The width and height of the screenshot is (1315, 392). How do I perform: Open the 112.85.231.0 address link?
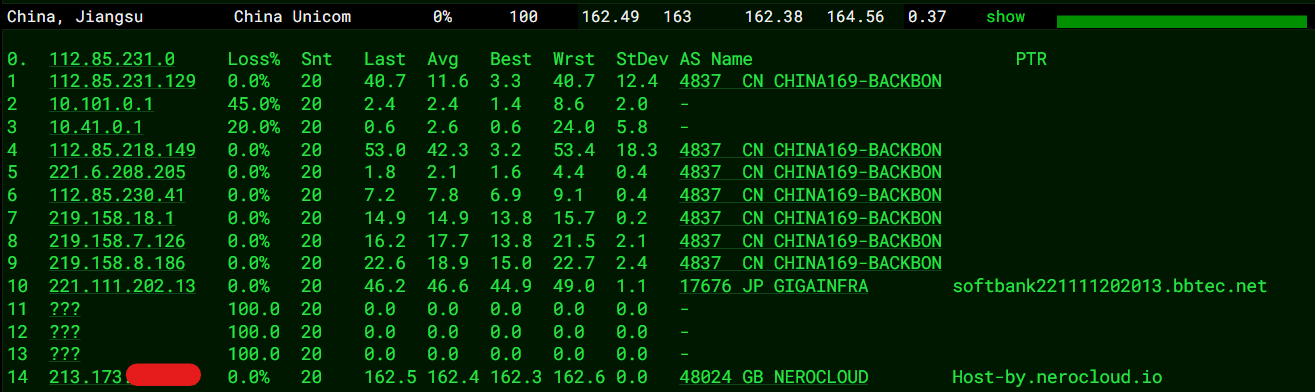[x=112, y=60]
